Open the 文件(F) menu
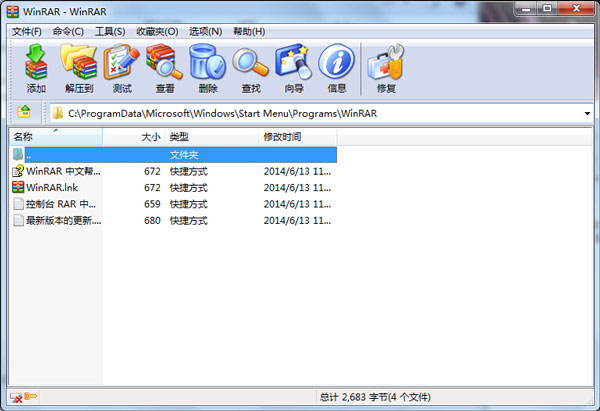Image resolution: width=600 pixels, height=411 pixels. (27, 31)
